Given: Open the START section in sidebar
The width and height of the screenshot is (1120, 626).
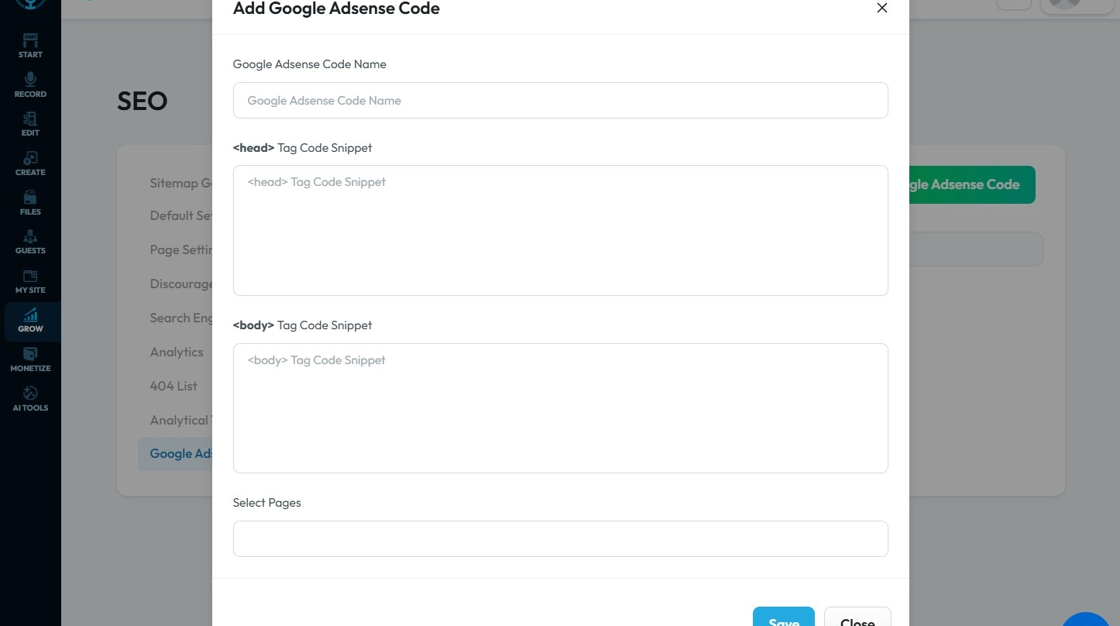Looking at the screenshot, I should [30, 45].
